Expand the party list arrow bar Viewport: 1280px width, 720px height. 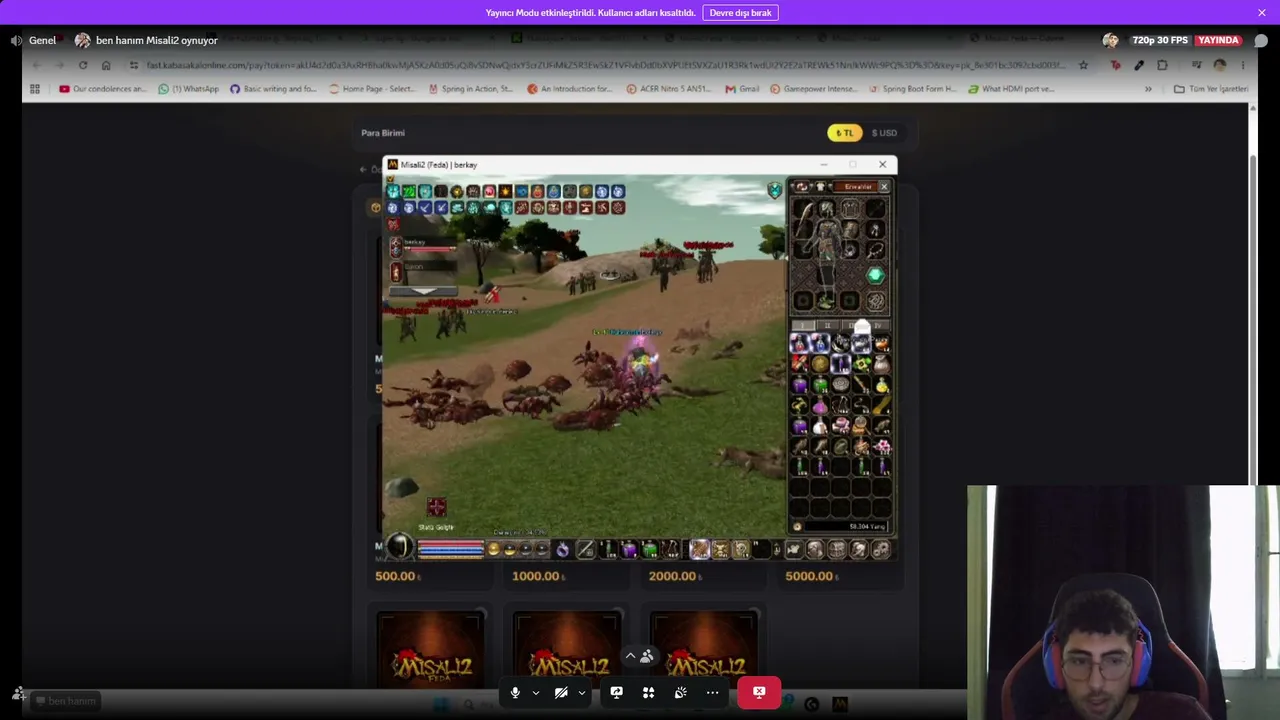click(x=423, y=291)
